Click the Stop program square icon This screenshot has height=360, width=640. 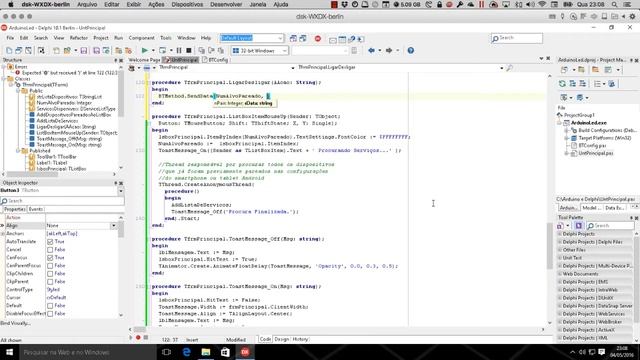[189, 51]
